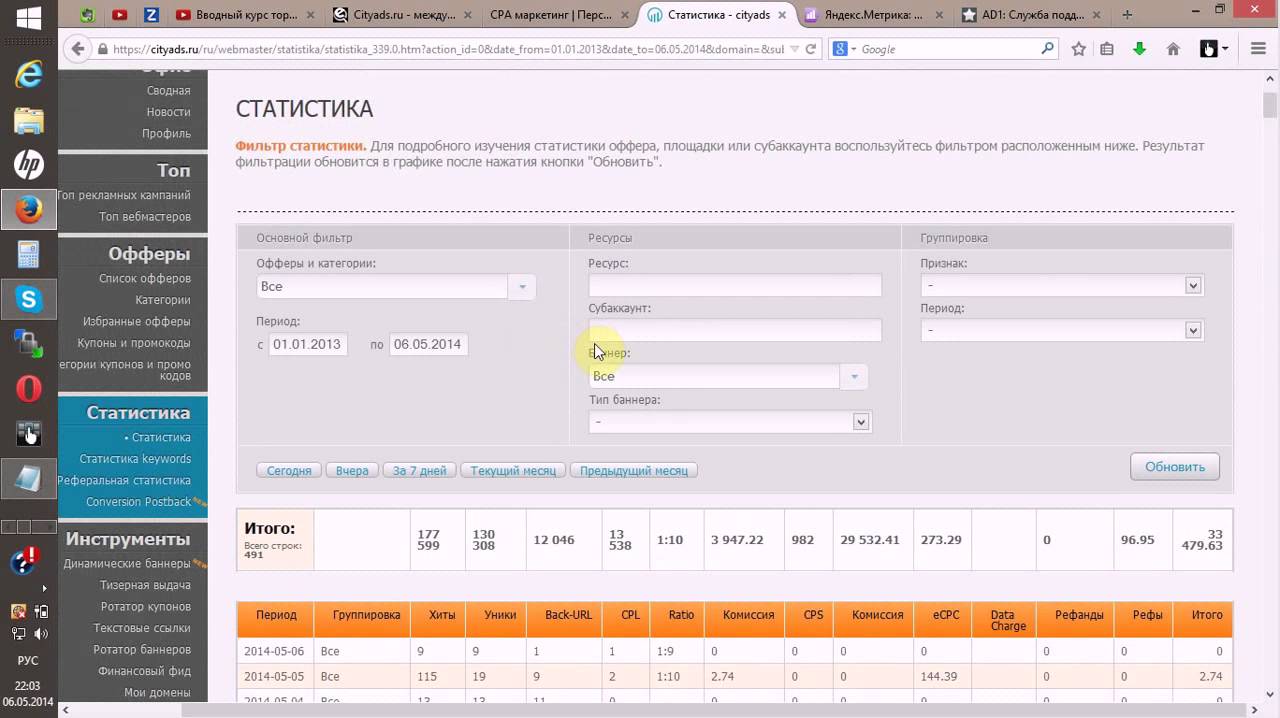Image resolution: width=1280 pixels, height=718 pixels.
Task: Click the 144.39 eCPC table value
Action: (941, 677)
